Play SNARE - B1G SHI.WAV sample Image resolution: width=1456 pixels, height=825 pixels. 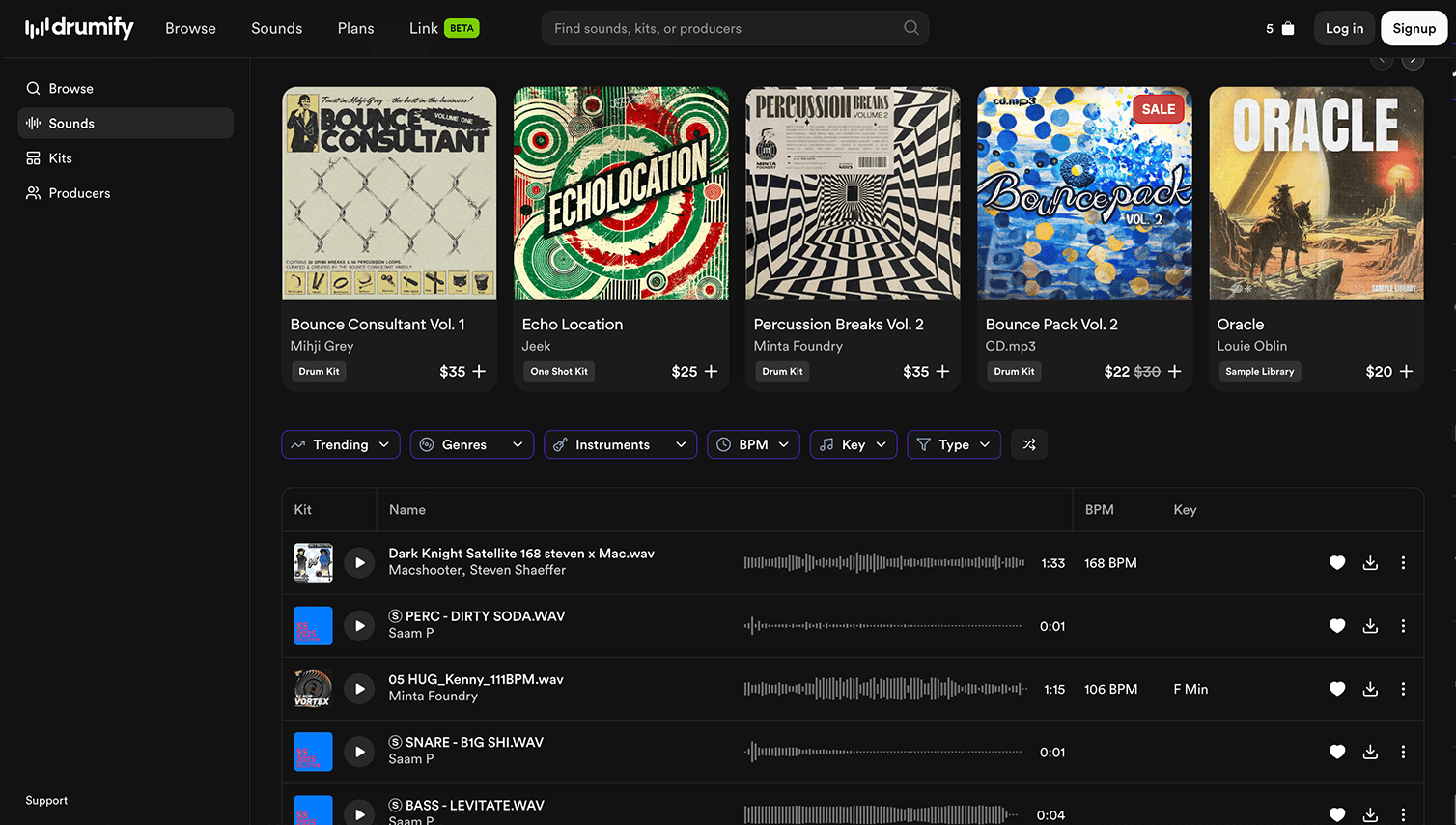pos(359,752)
